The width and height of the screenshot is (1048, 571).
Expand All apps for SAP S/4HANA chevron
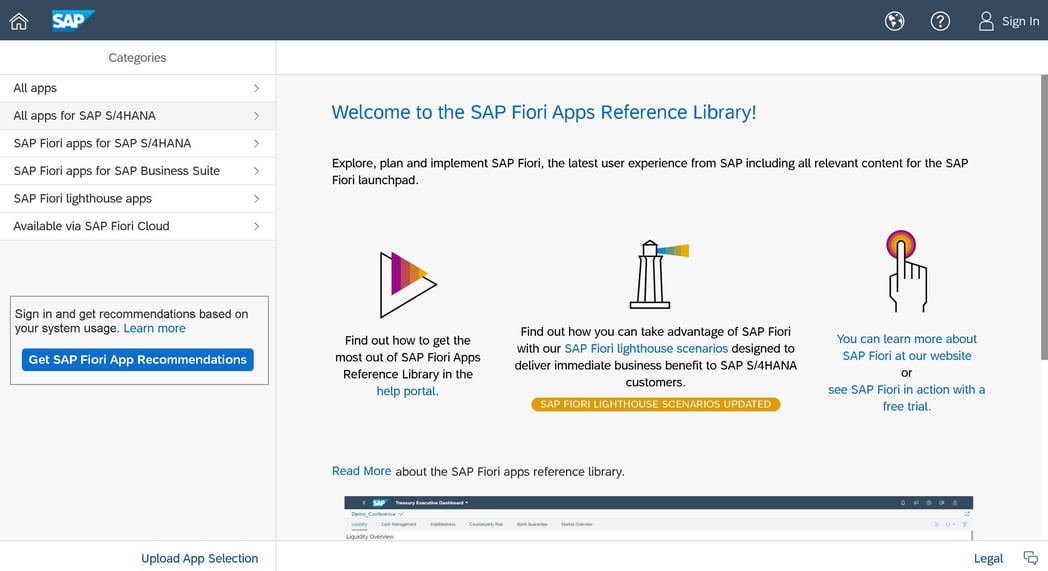click(256, 116)
